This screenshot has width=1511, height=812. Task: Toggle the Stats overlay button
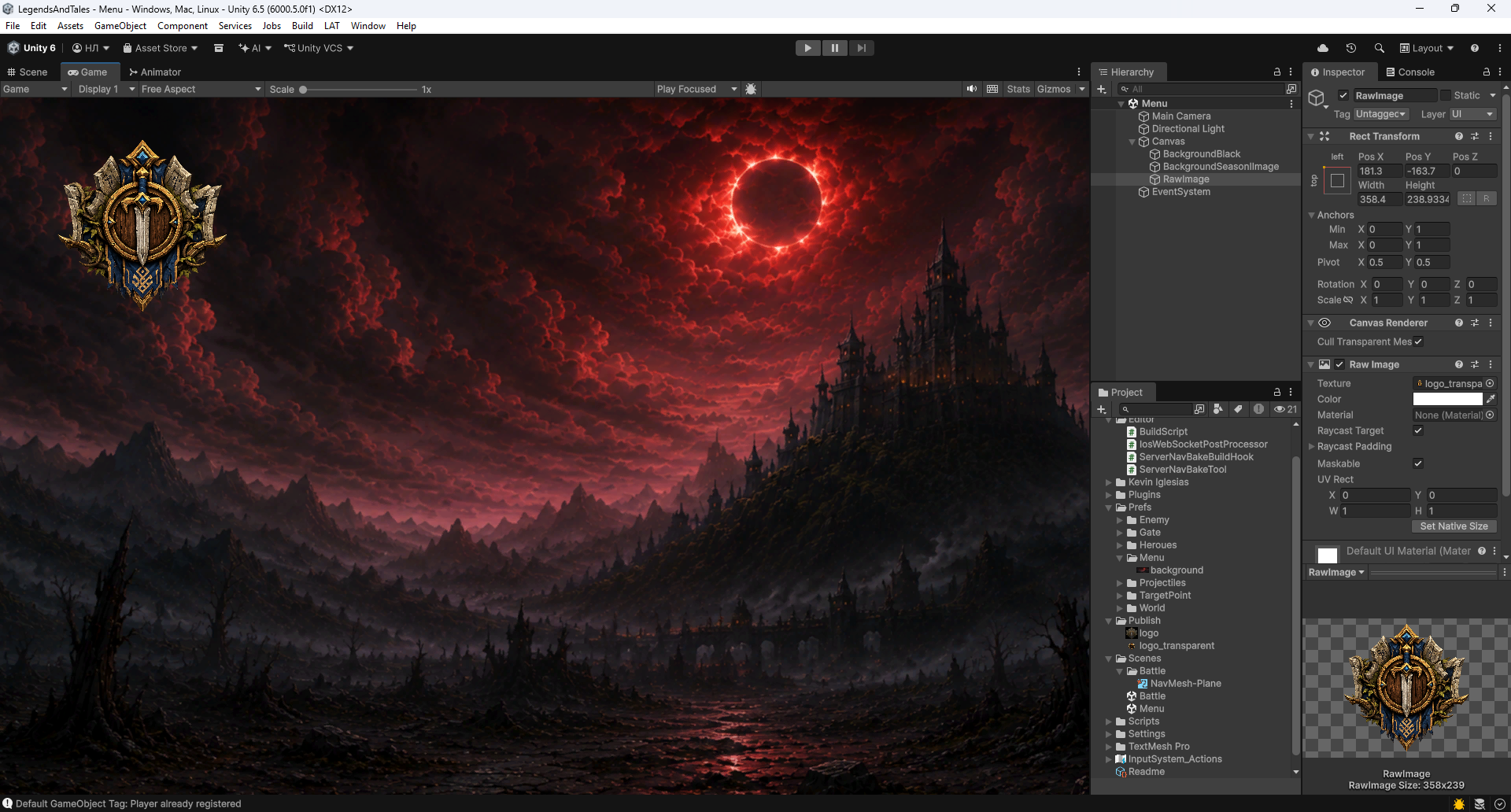pyautogui.click(x=1018, y=89)
